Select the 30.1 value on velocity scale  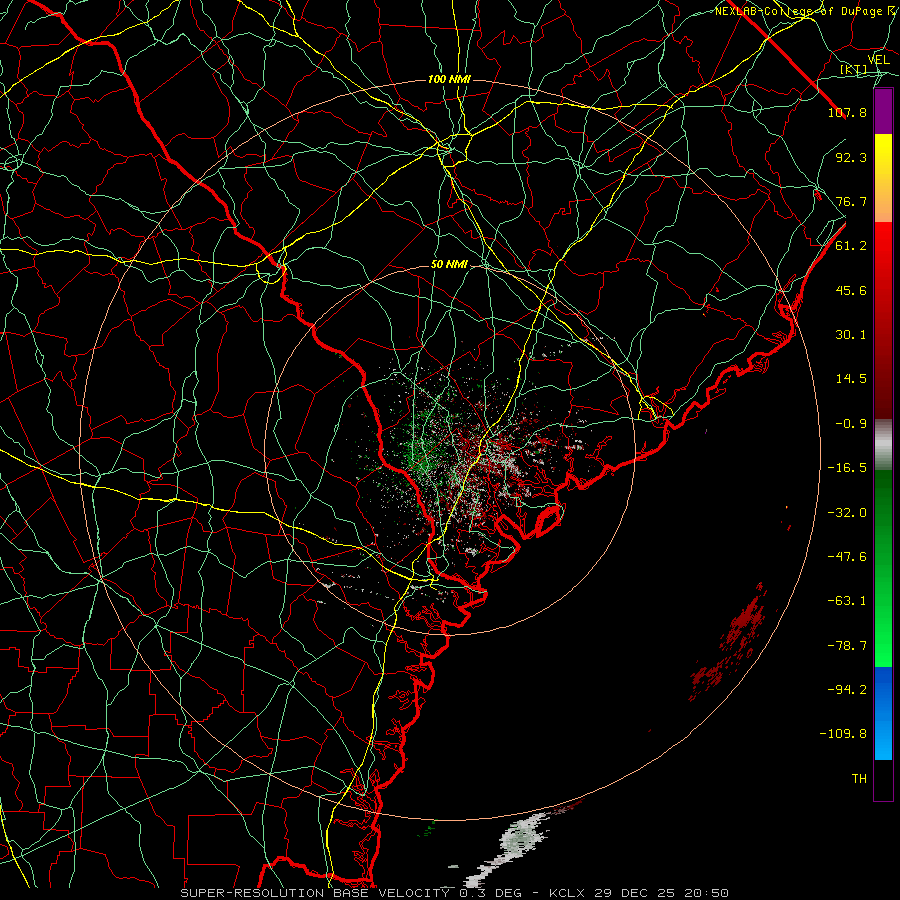coord(851,335)
